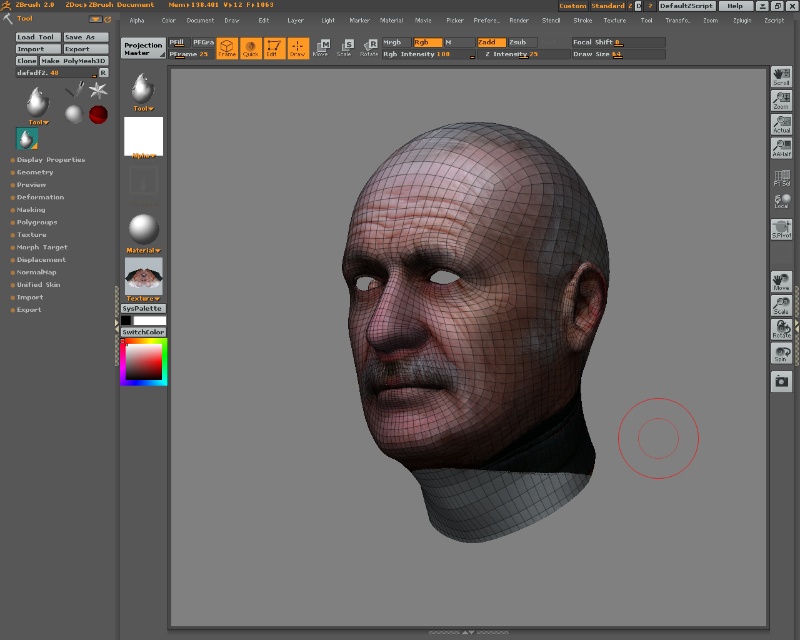Expand the NormalMap section
The height and width of the screenshot is (640, 800).
pyautogui.click(x=36, y=272)
